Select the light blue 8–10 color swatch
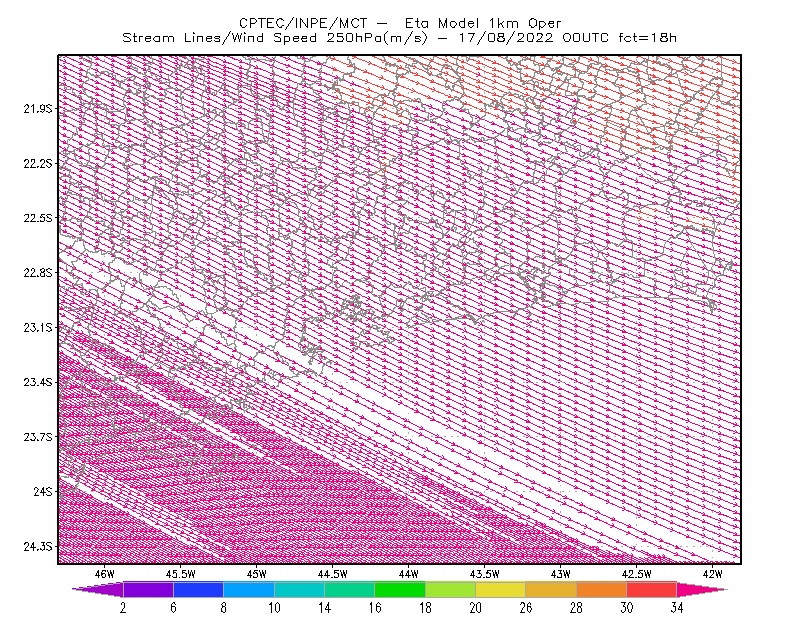Viewport: 800px width, 618px height. (x=249, y=589)
